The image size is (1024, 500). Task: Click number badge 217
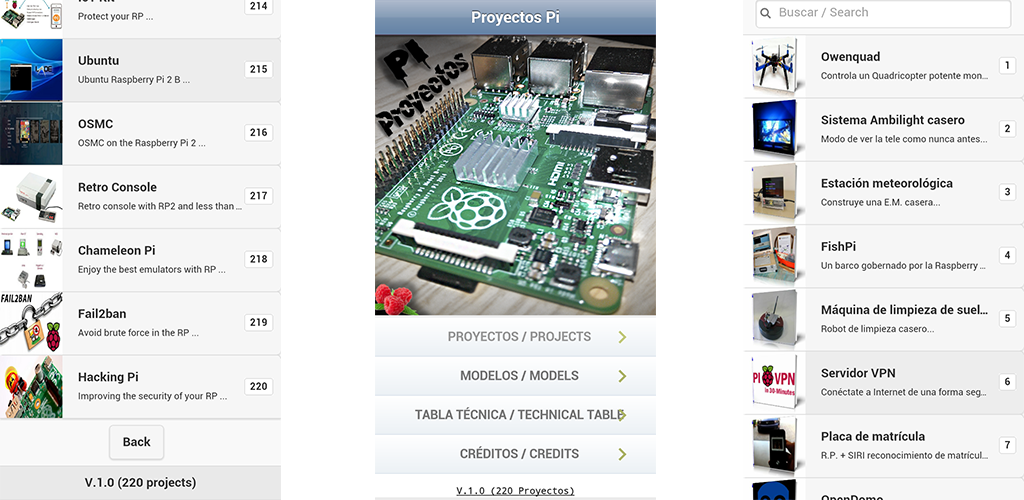(259, 196)
